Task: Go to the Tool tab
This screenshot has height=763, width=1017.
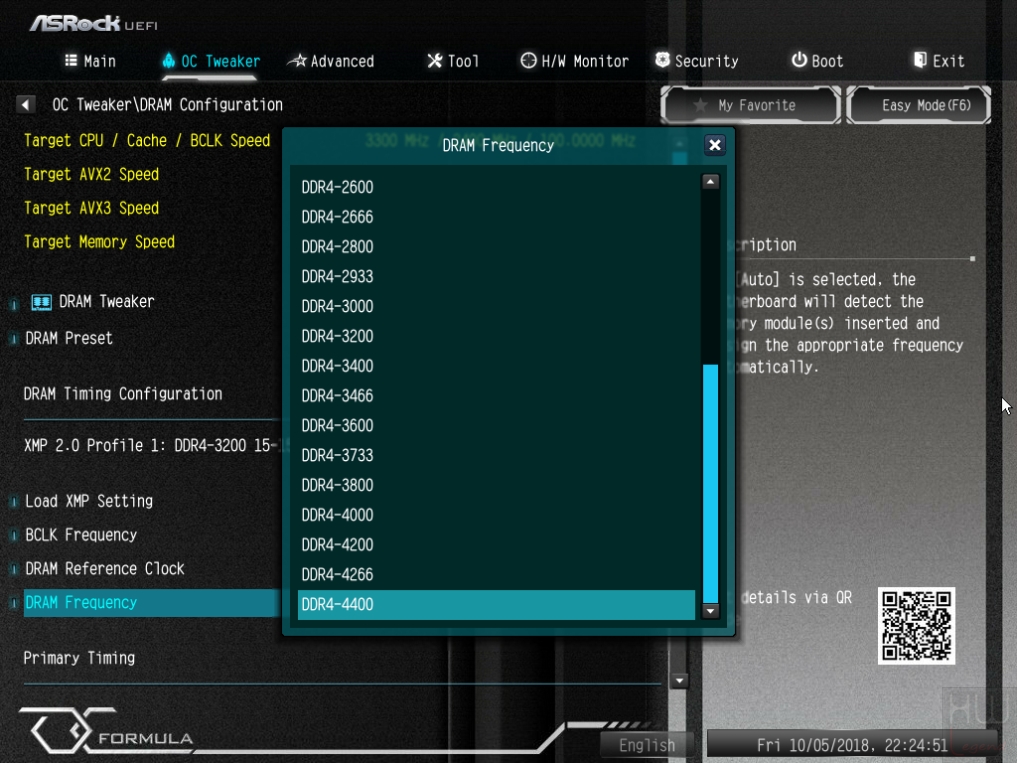Action: (x=453, y=61)
